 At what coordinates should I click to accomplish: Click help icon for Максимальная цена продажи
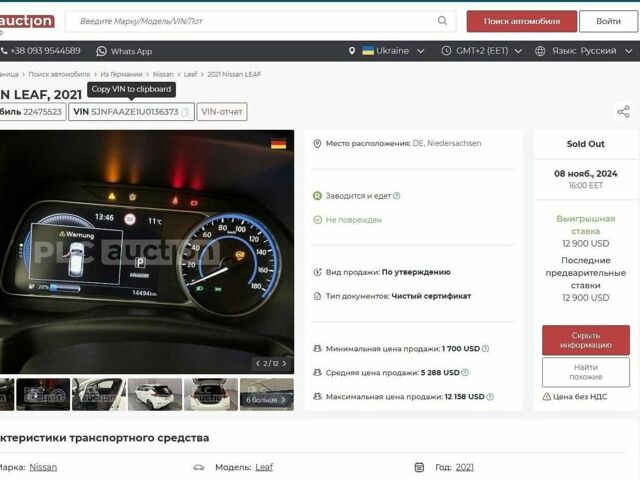[x=490, y=397]
